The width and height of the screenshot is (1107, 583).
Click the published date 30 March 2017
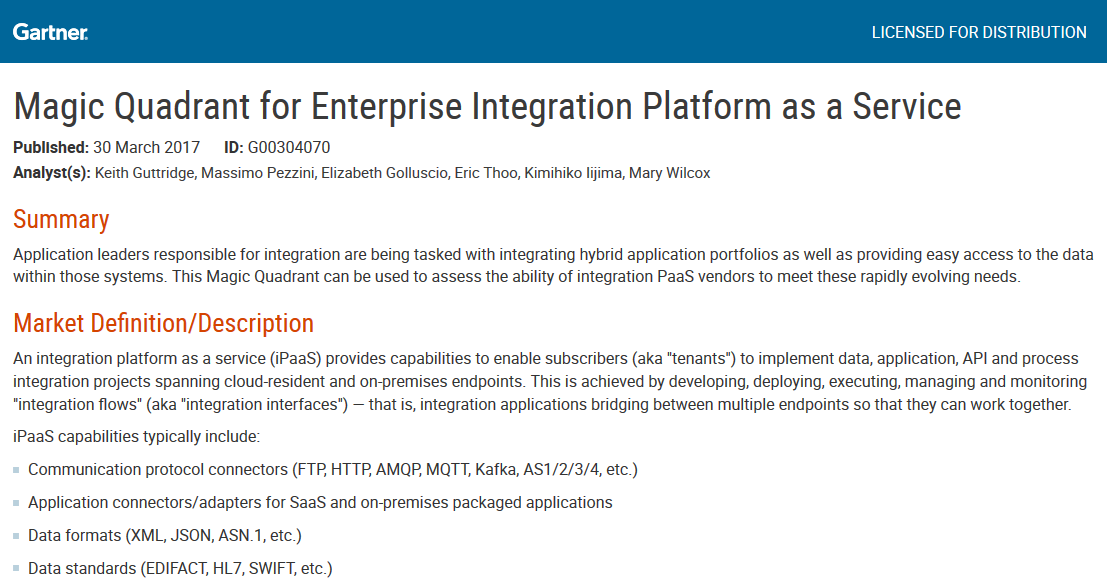(147, 148)
